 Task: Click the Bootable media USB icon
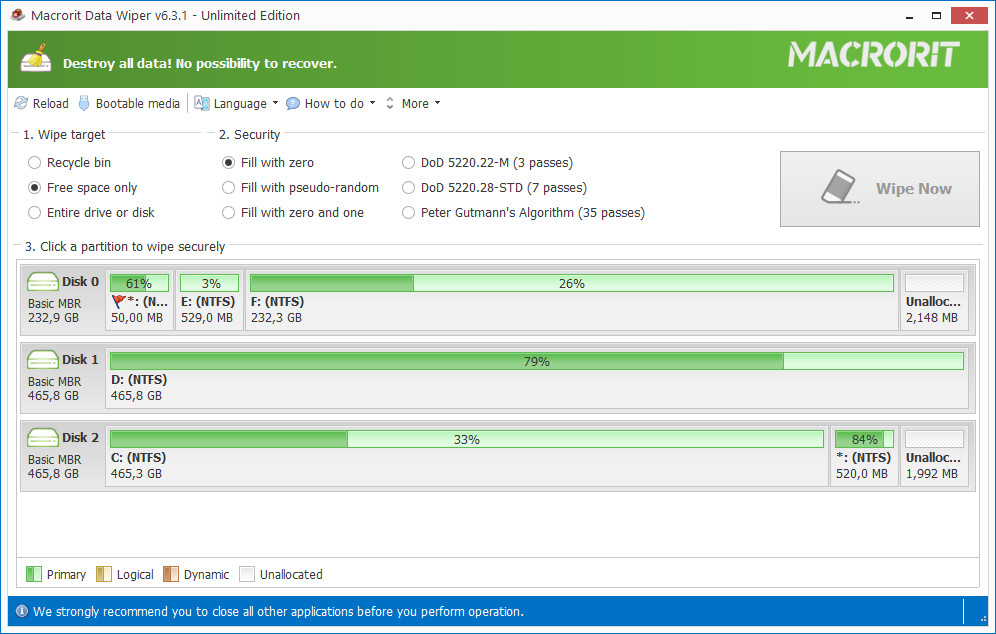[84, 103]
